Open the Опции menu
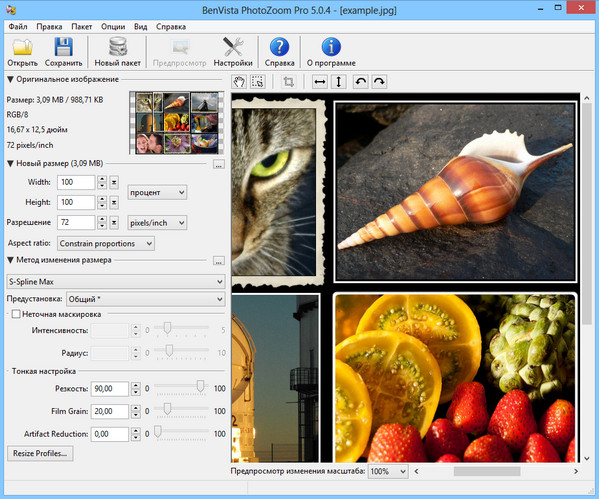The height and width of the screenshot is (499, 599). [x=113, y=27]
